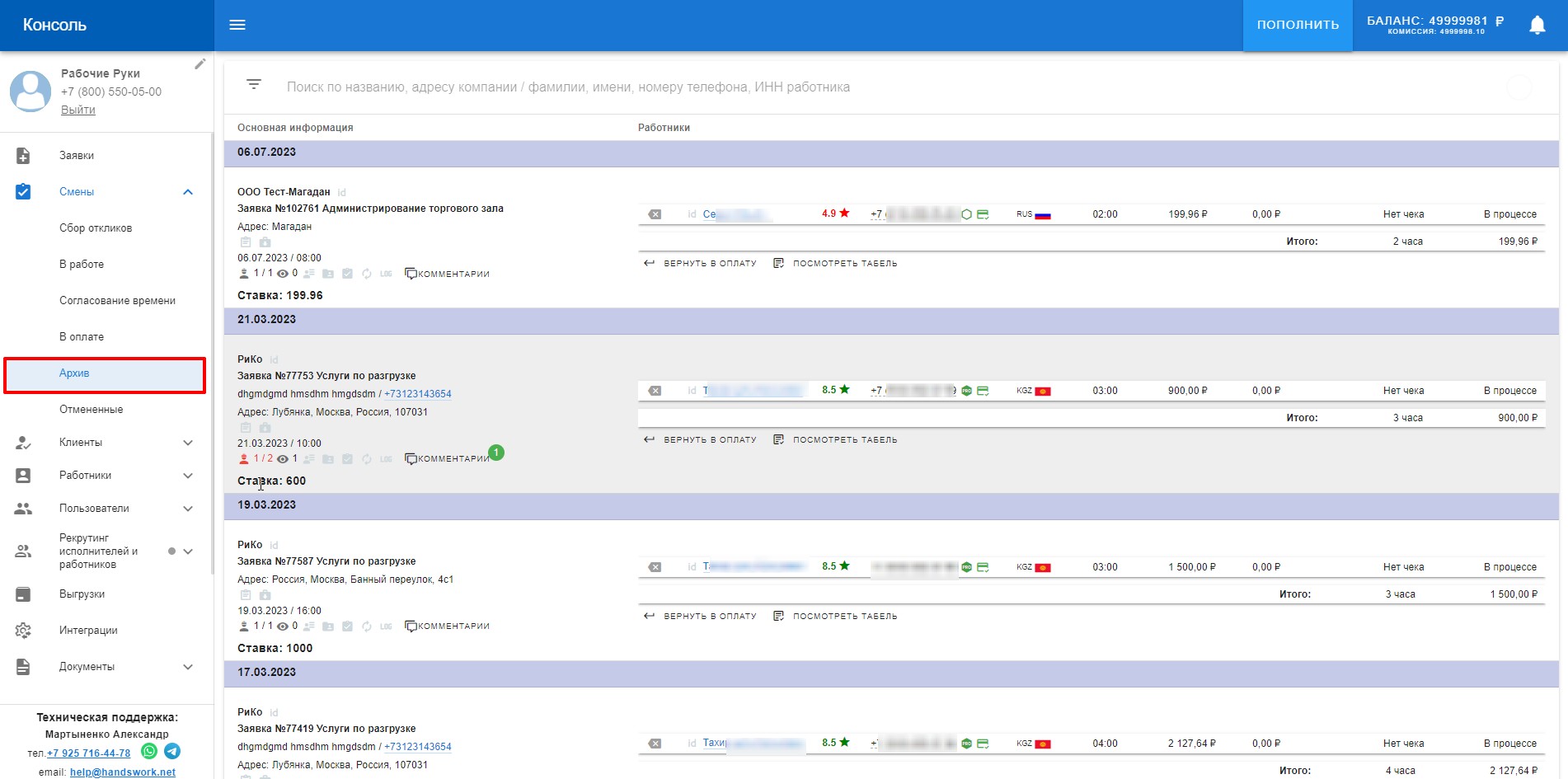Click the 06.07.2023 date group header
Viewport: 1568px width, 779px height.
pos(891,153)
